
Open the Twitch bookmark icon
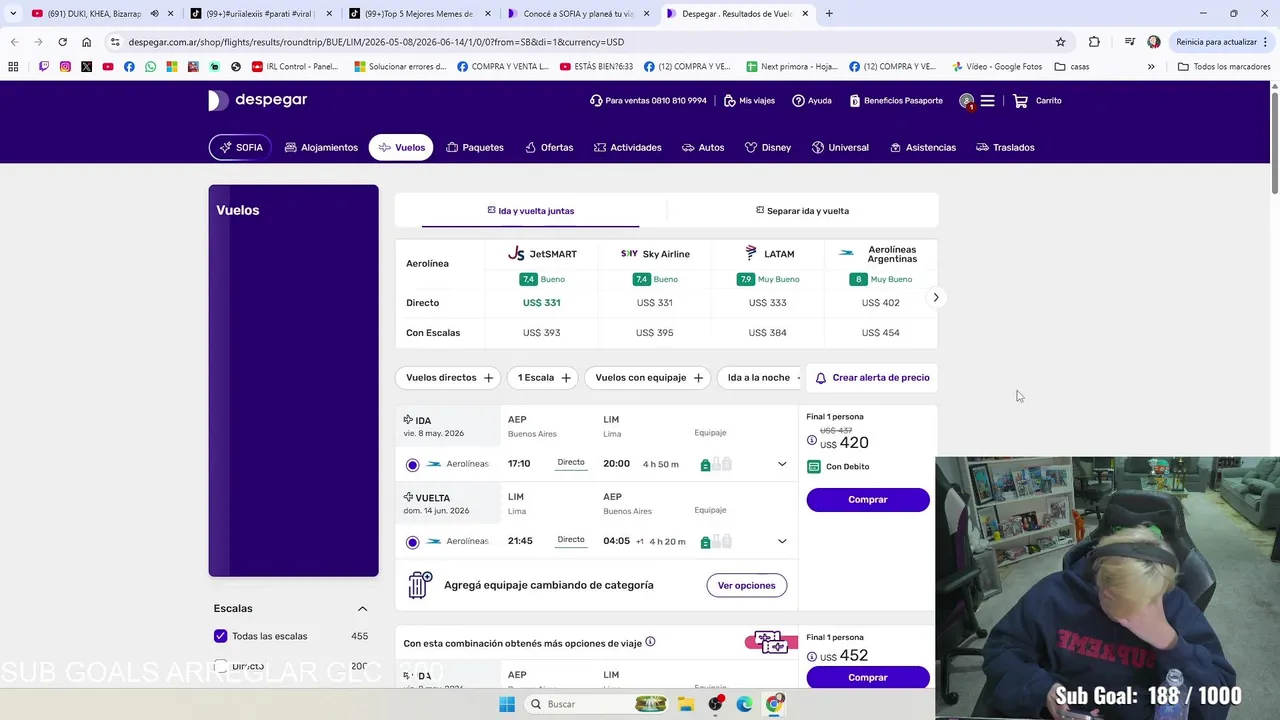click(x=44, y=67)
